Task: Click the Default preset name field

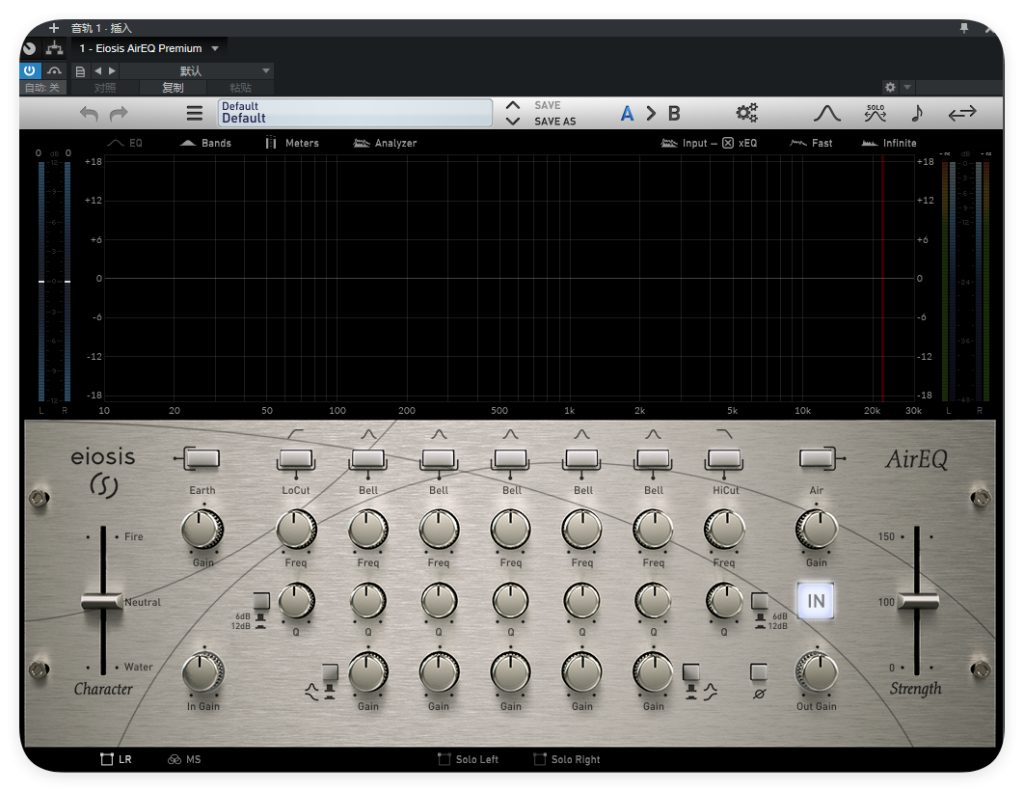Action: click(x=355, y=112)
